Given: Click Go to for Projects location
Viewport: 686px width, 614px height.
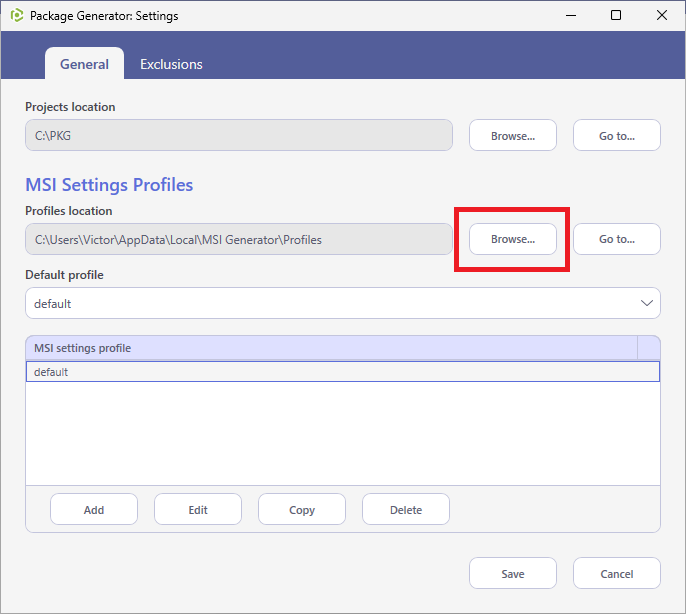Looking at the screenshot, I should pyautogui.click(x=616, y=135).
